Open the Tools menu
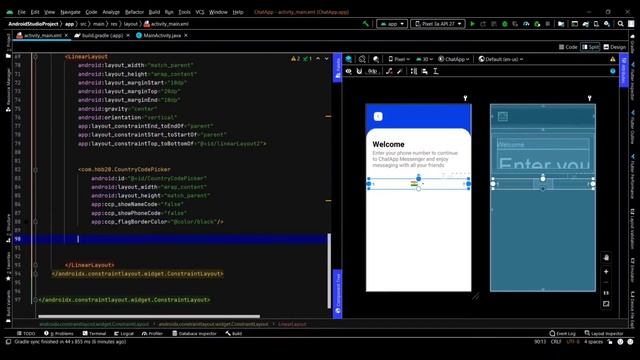640x360 pixels. click(184, 12)
